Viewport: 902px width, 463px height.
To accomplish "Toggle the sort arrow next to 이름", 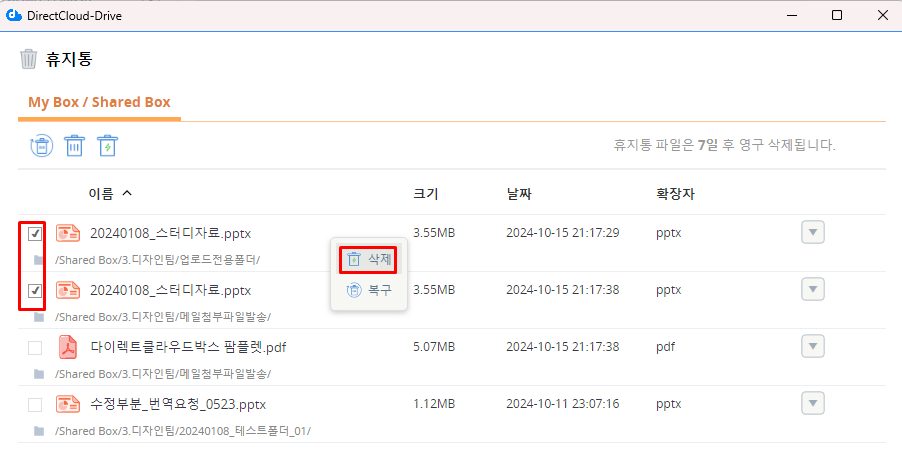I will point(127,193).
